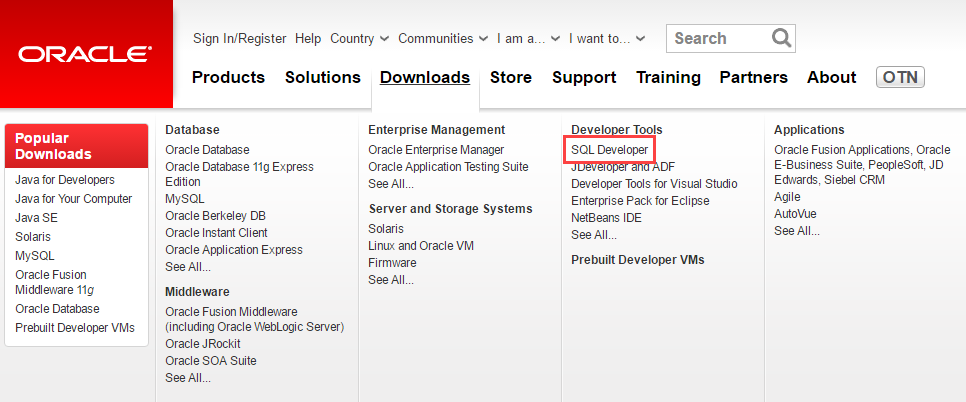
Task: Click the Database section heading
Action: [x=192, y=130]
